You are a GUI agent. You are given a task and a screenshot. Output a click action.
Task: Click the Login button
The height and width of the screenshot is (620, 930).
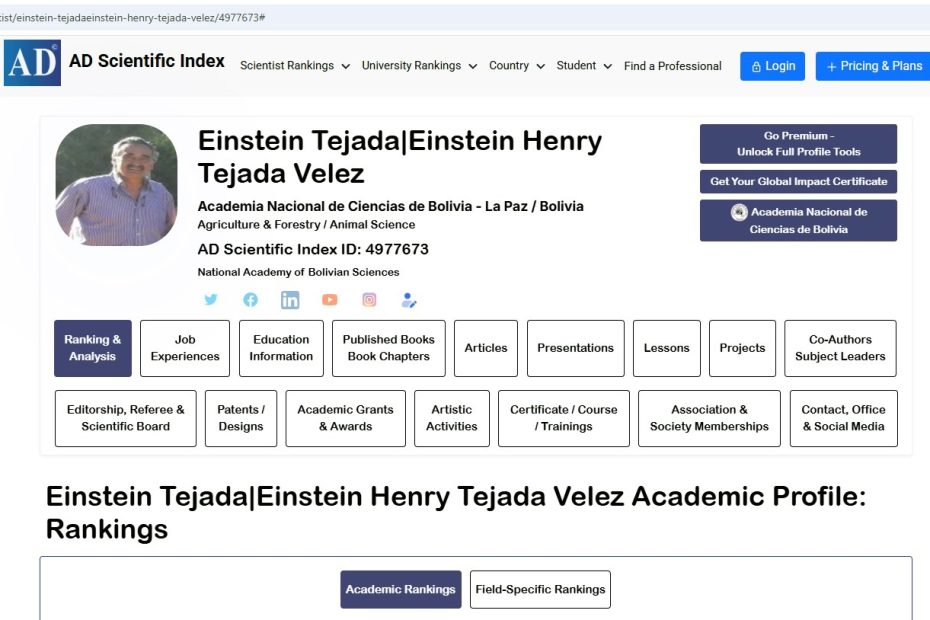(772, 66)
